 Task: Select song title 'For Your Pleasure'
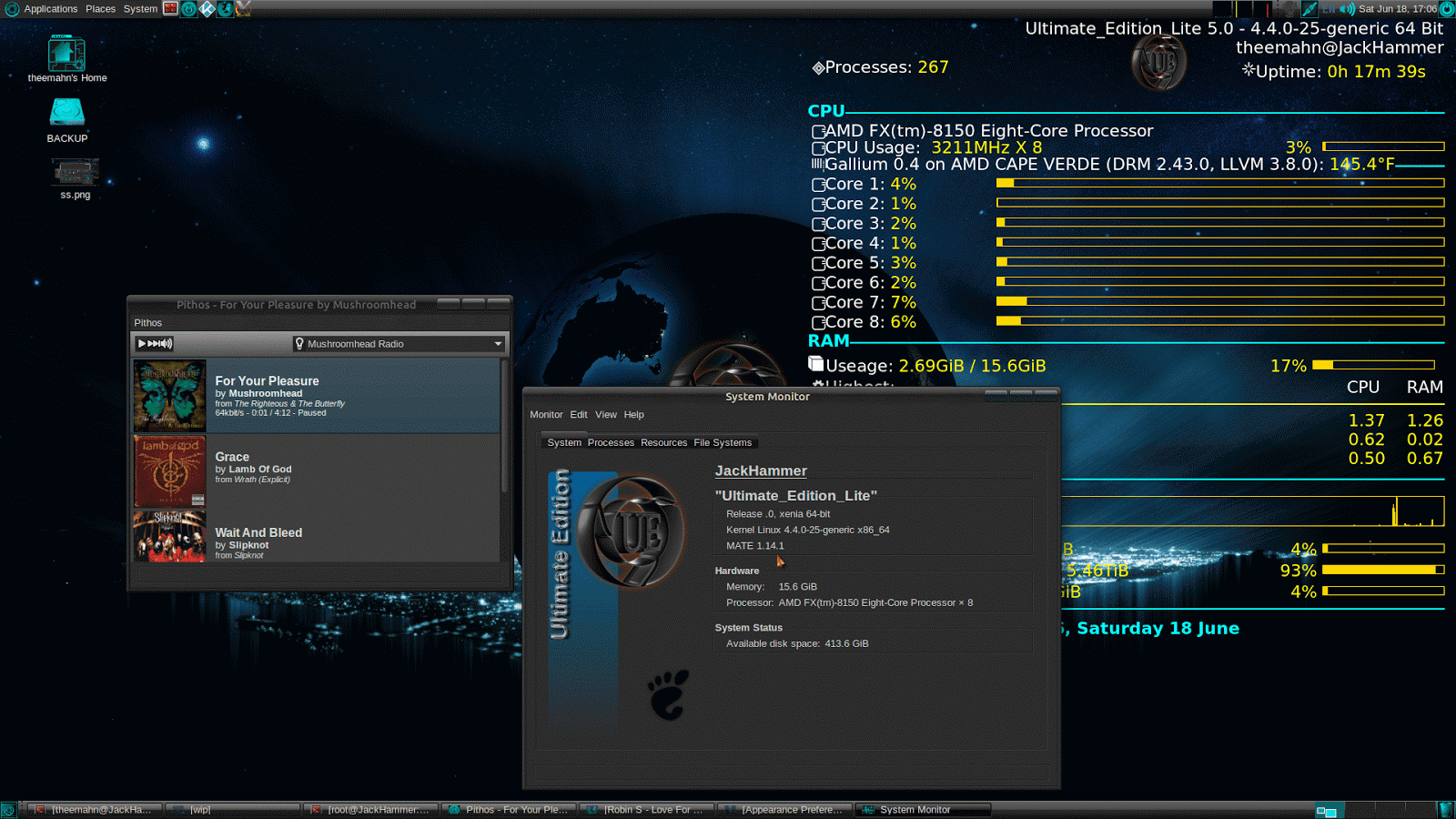(267, 381)
